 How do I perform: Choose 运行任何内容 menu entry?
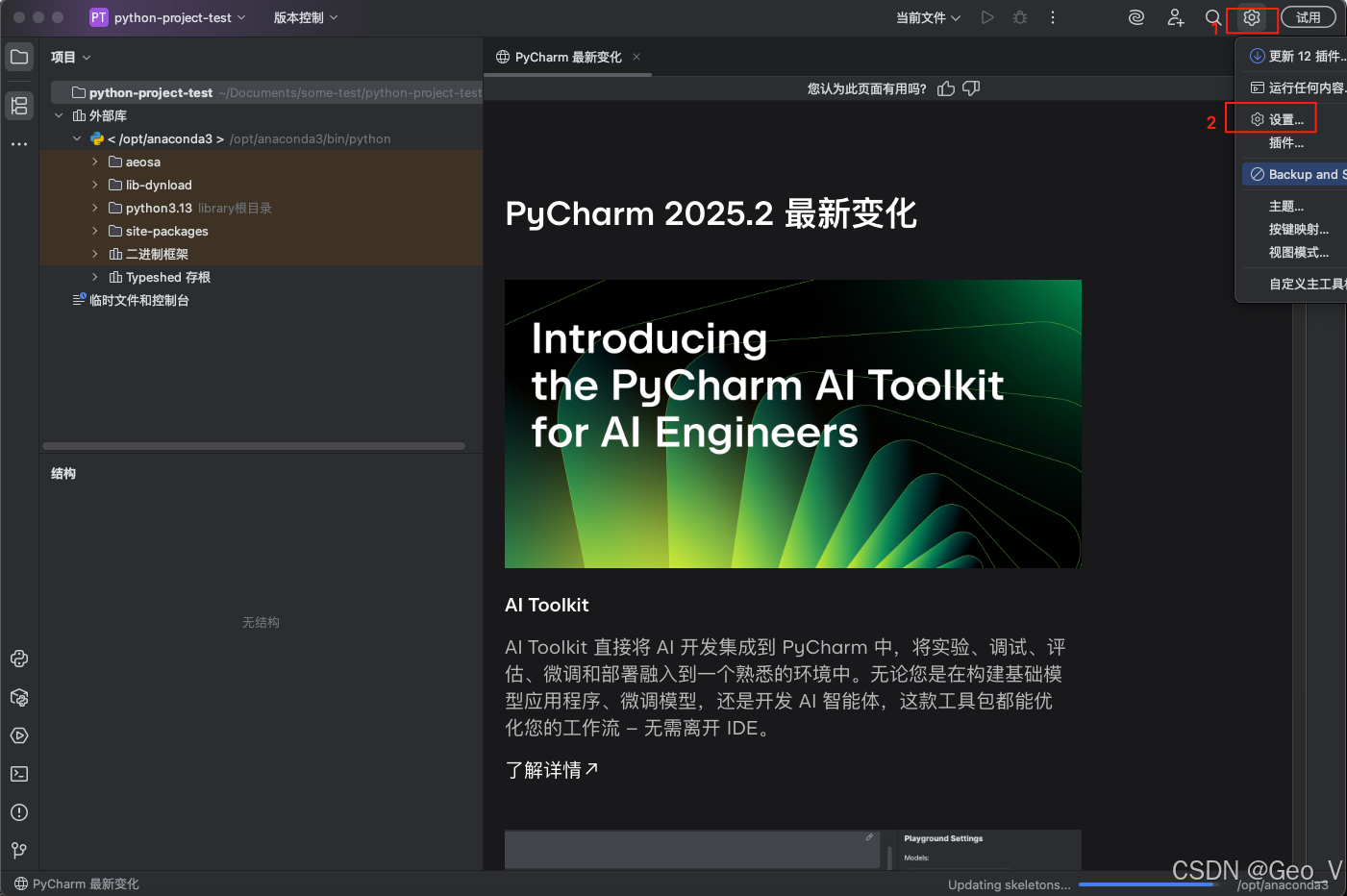click(x=1294, y=87)
